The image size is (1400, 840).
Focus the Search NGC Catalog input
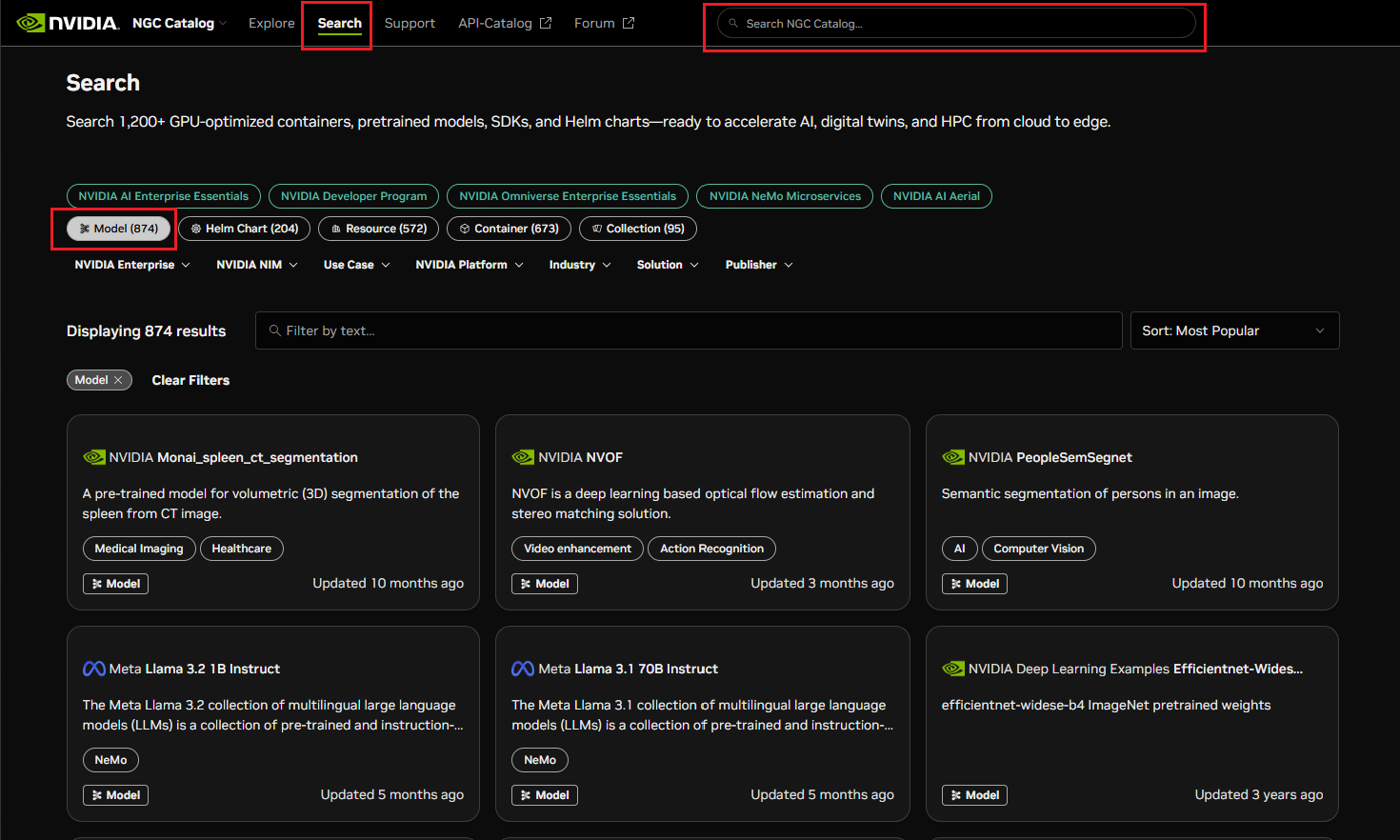coord(956,23)
